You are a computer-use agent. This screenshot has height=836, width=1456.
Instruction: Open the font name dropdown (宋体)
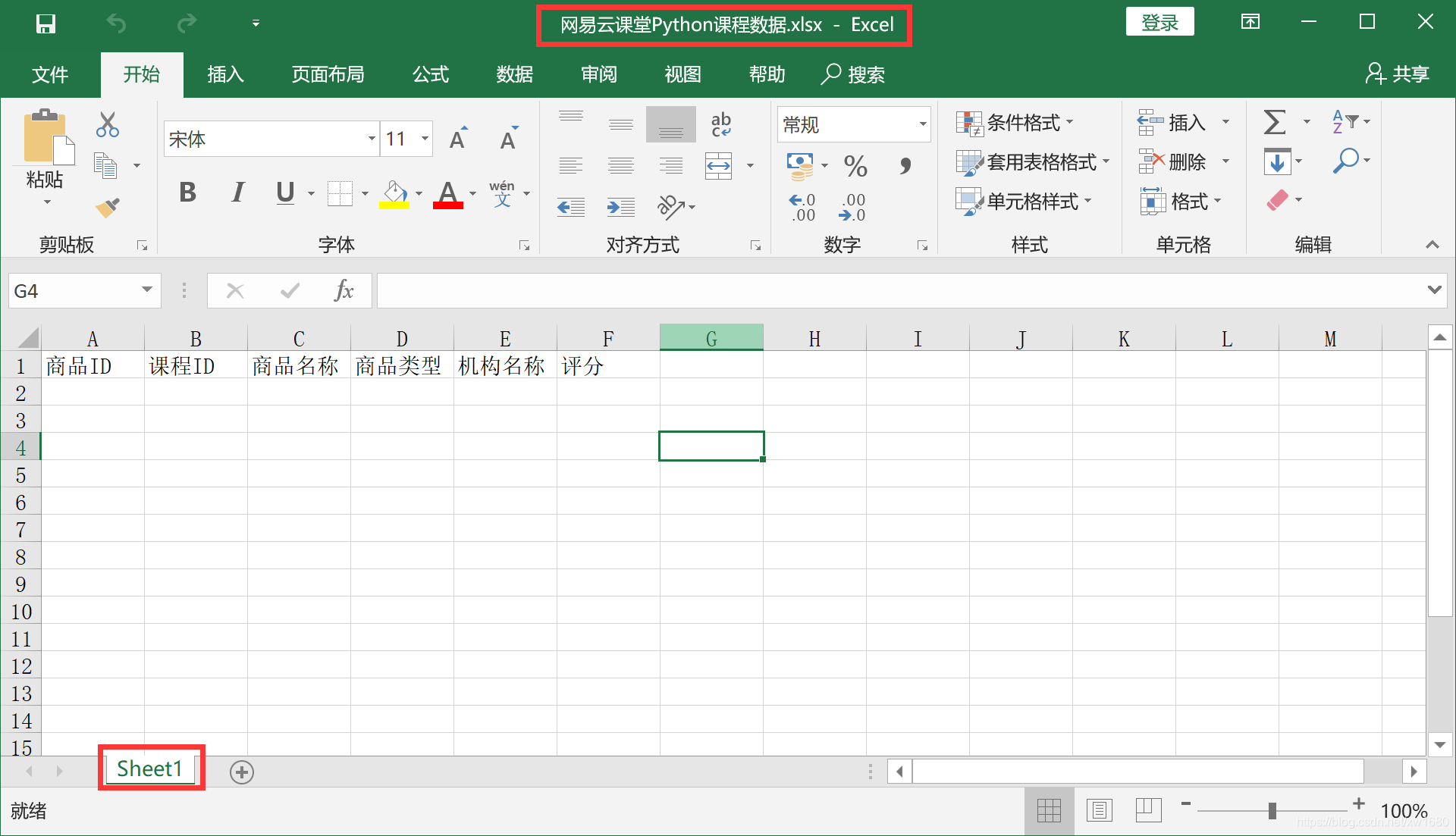click(x=372, y=139)
